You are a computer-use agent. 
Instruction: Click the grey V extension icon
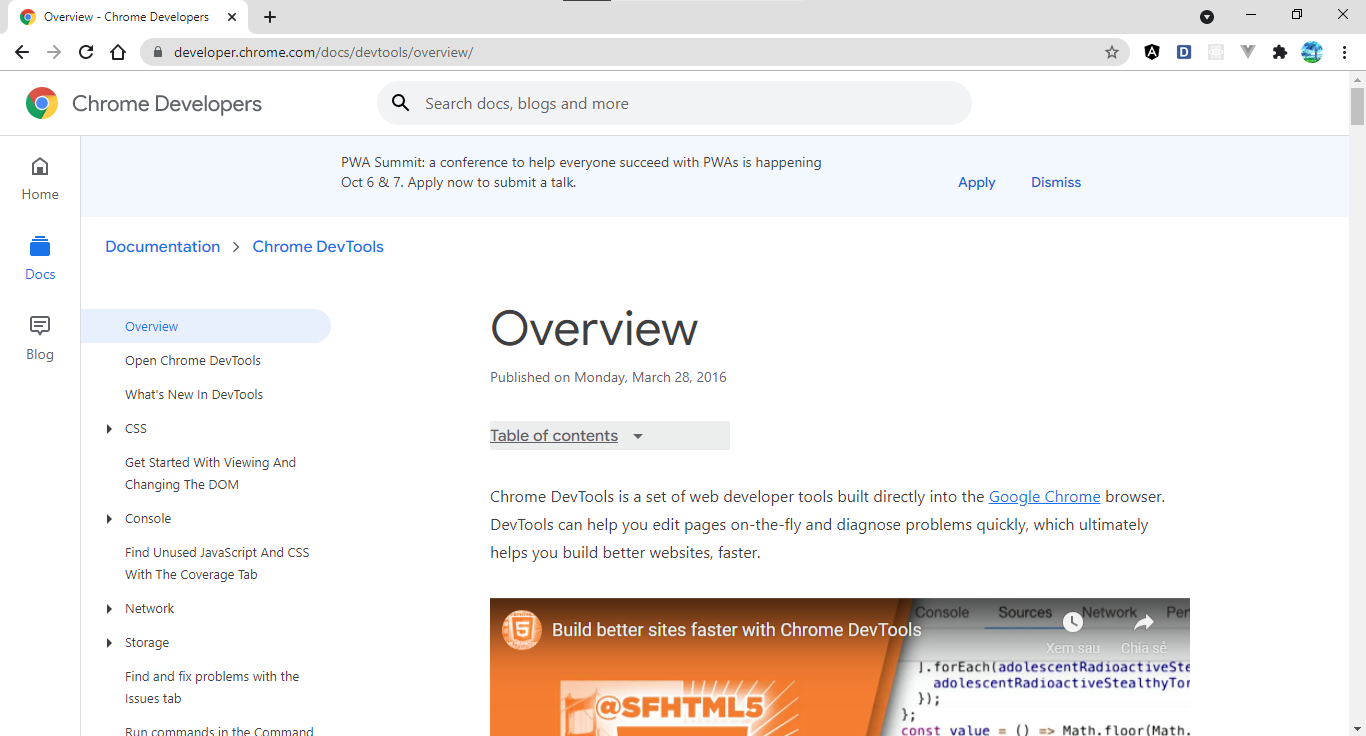click(1248, 52)
